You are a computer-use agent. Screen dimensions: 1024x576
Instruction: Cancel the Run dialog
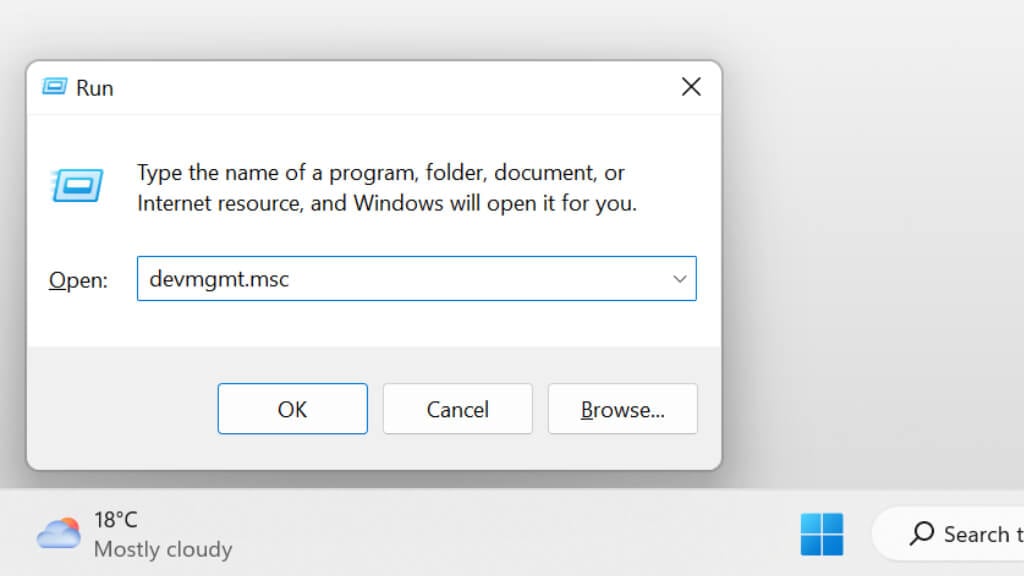tap(457, 409)
